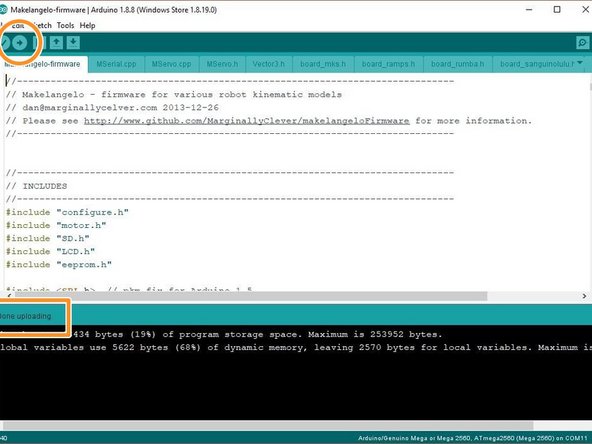Minimize the Arduino window

tap(529, 9)
